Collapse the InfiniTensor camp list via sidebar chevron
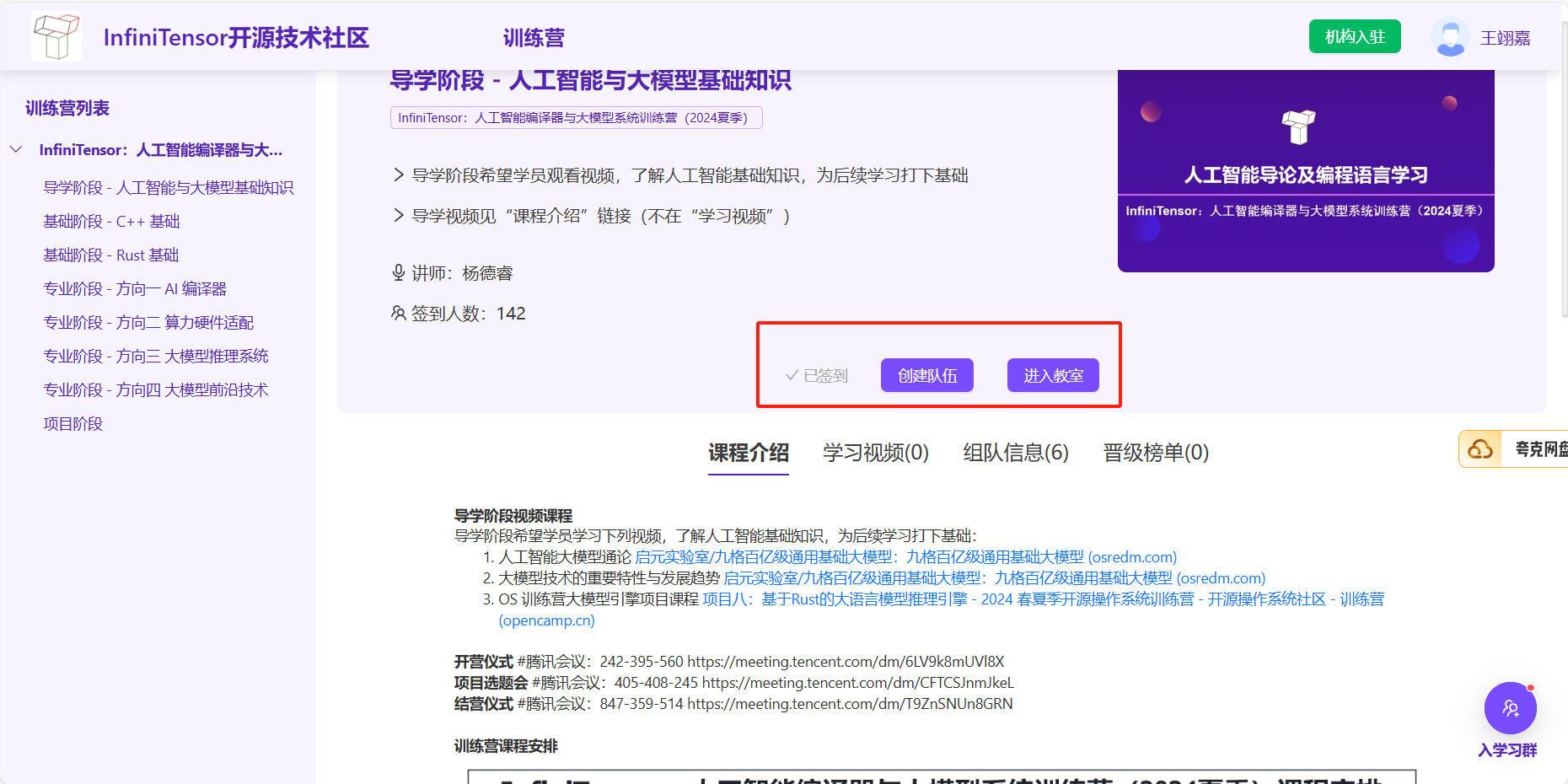 [17, 149]
